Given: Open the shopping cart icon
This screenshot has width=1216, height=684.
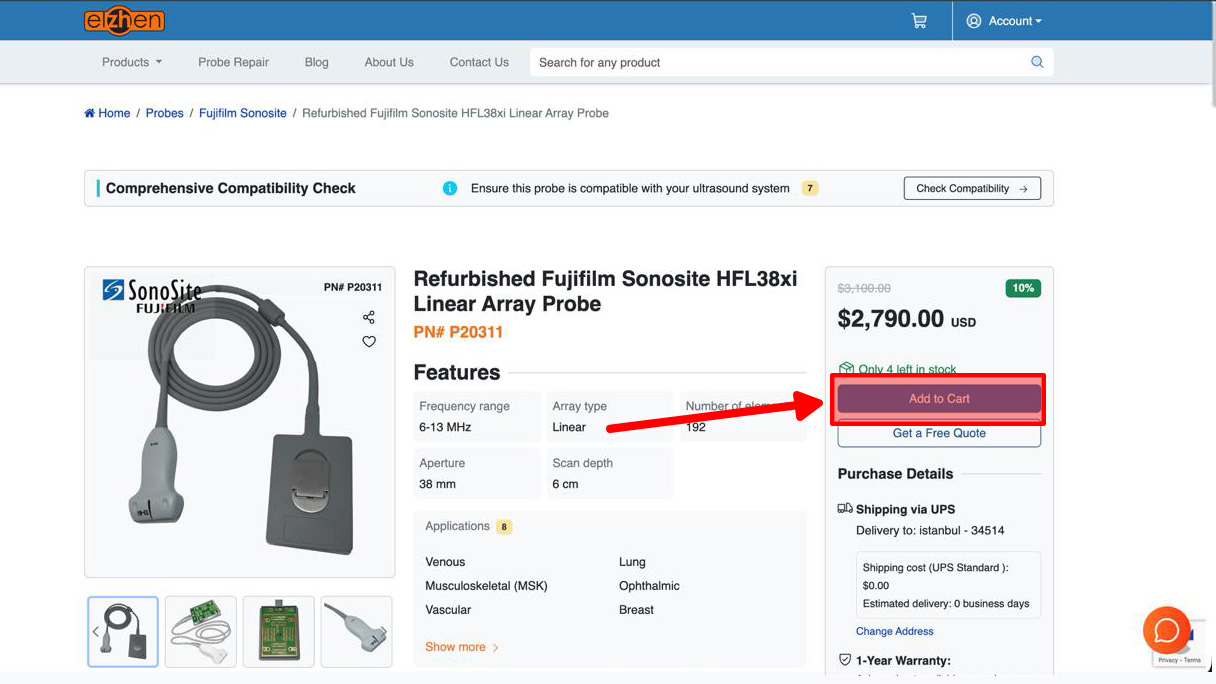Looking at the screenshot, I should (919, 20).
